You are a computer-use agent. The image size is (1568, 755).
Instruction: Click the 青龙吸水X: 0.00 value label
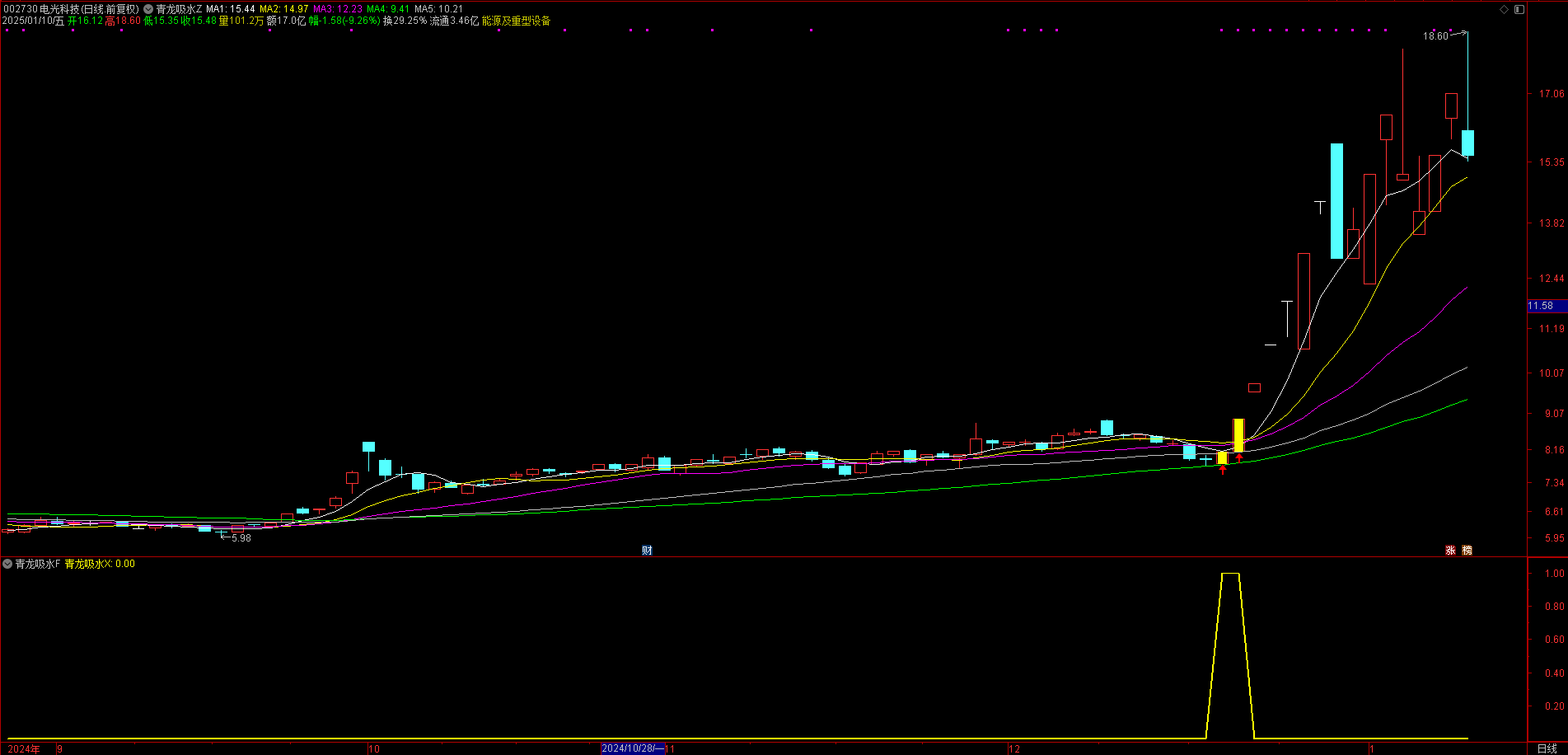(100, 564)
